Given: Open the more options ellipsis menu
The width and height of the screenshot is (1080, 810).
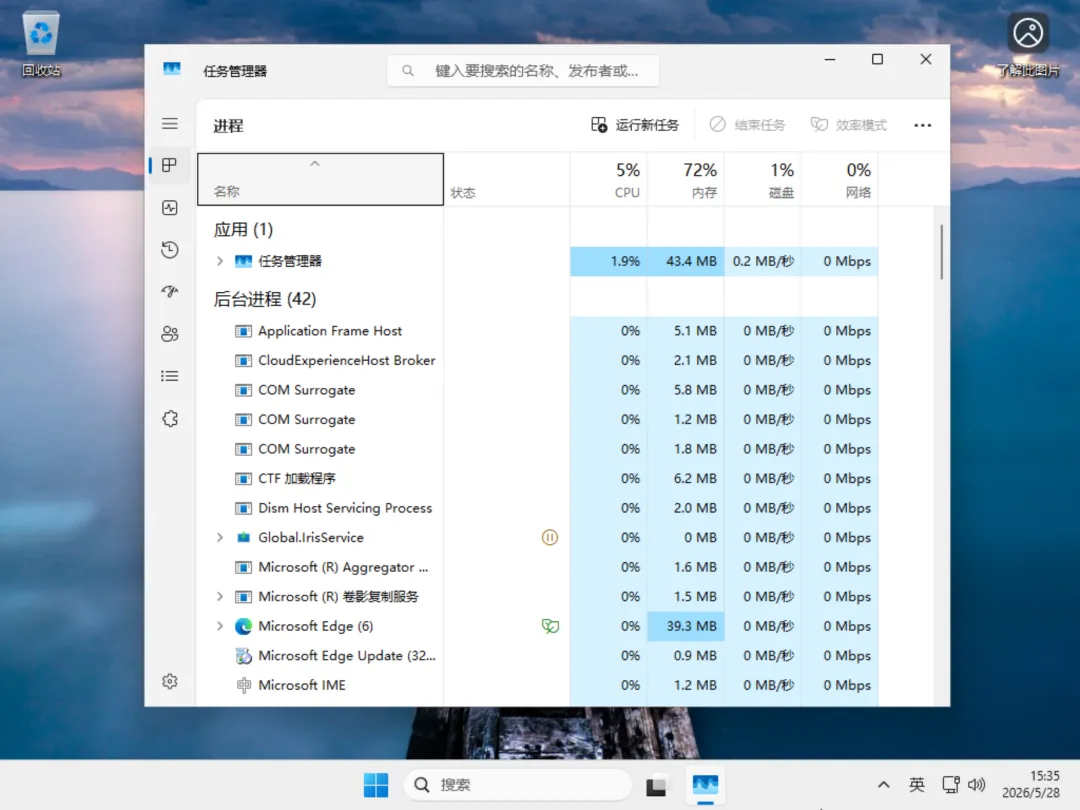Looking at the screenshot, I should point(922,125).
